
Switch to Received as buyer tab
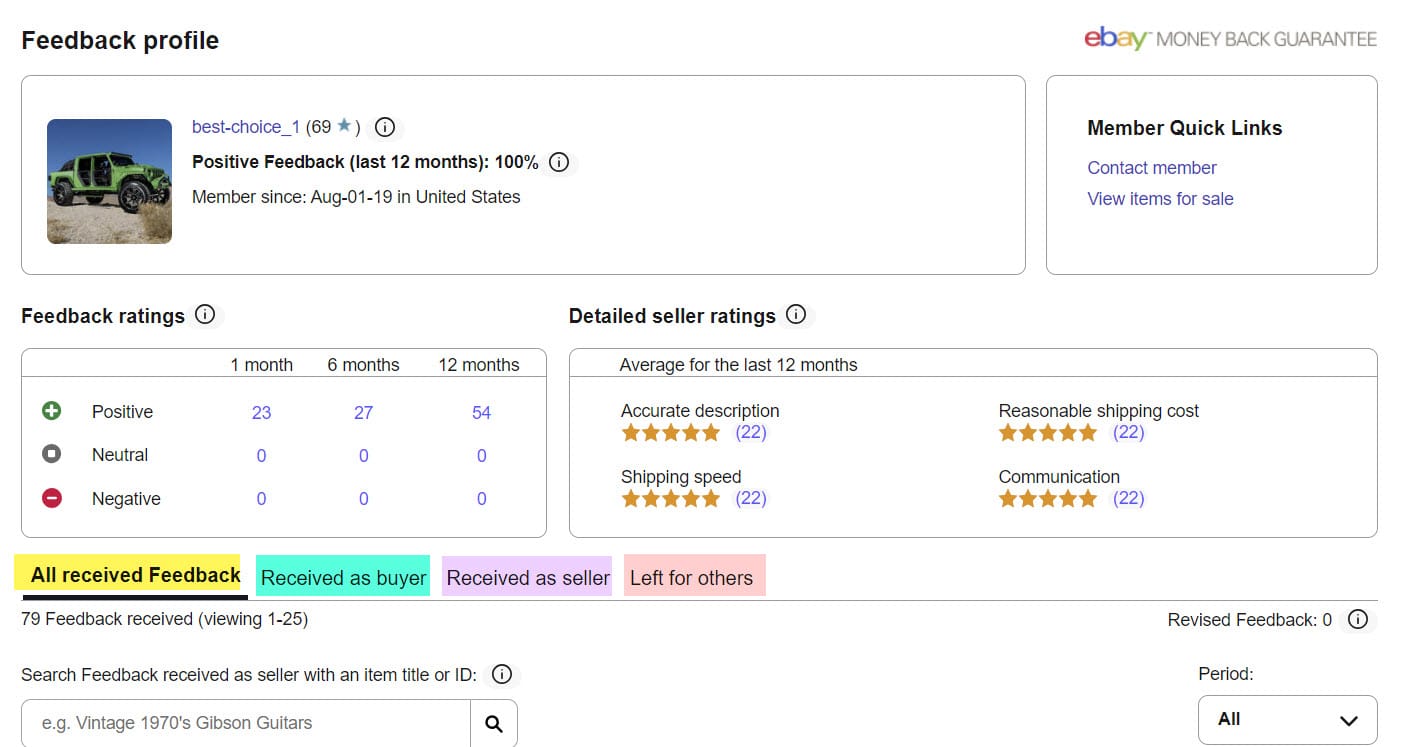tap(343, 577)
